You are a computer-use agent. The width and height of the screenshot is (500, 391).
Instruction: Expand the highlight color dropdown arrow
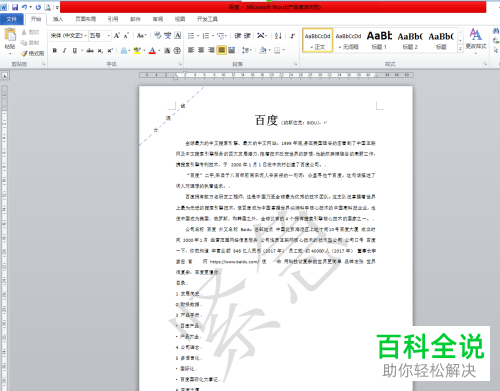coord(144,50)
